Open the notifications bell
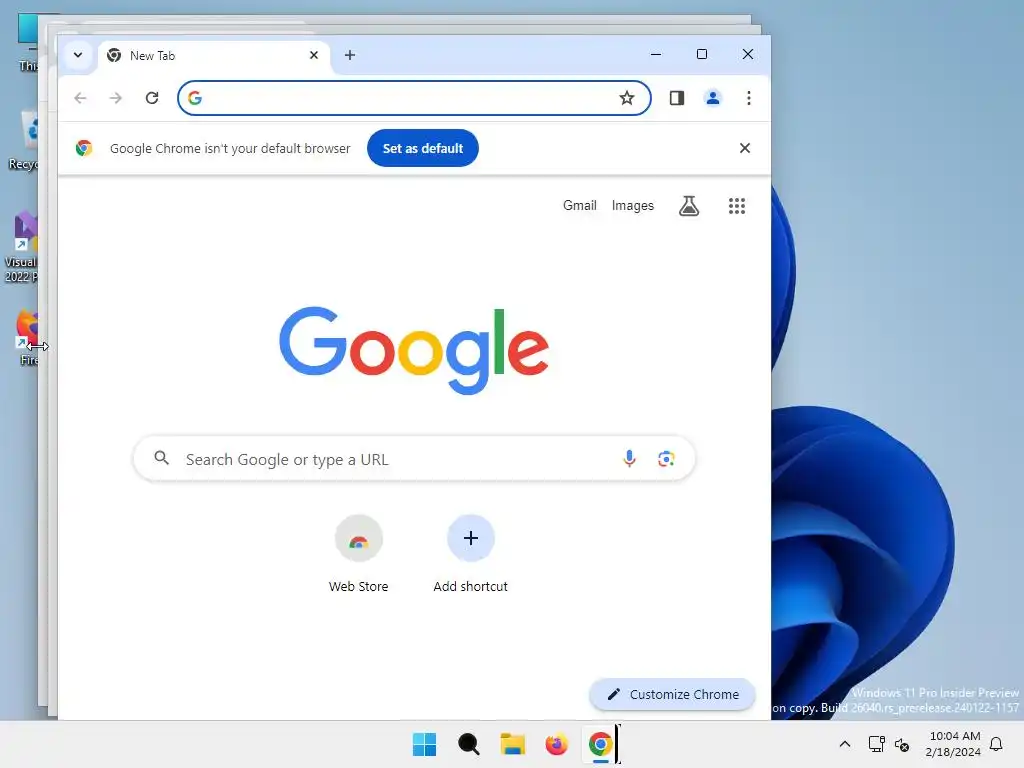This screenshot has width=1024, height=768. [996, 744]
